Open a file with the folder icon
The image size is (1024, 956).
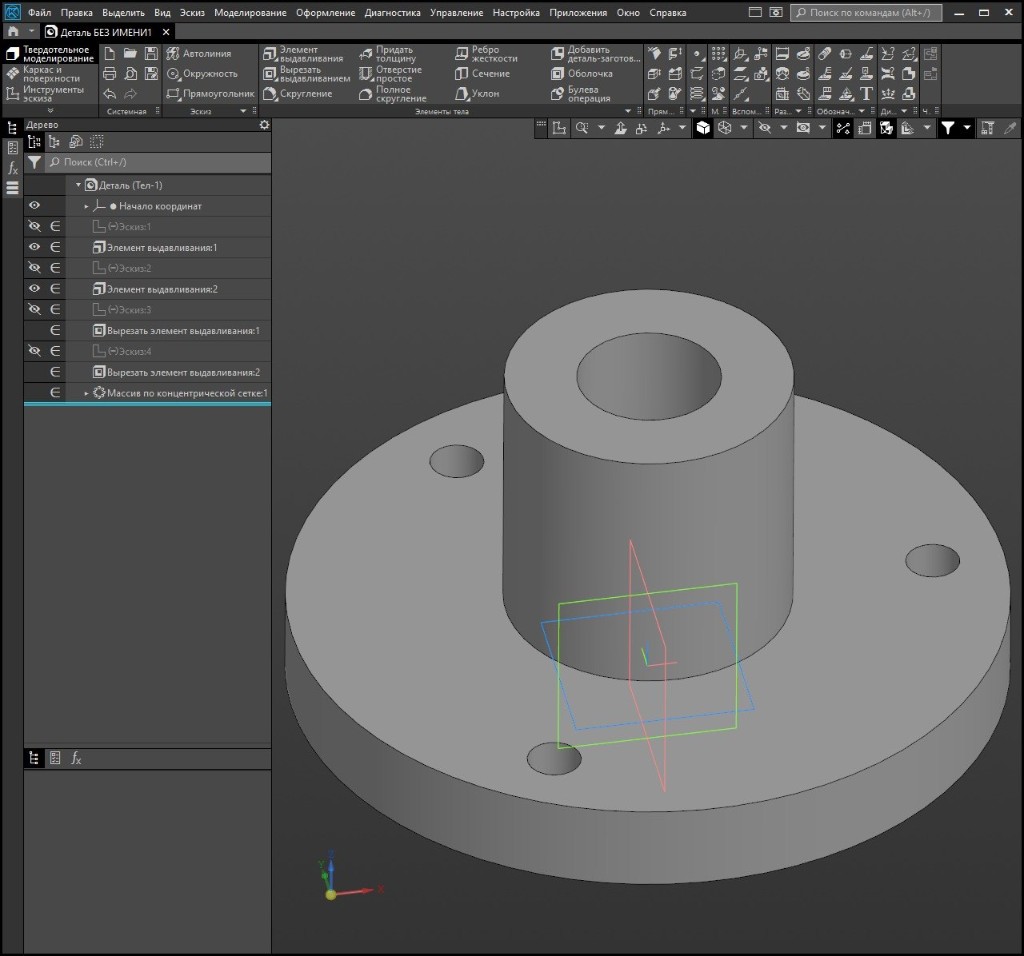130,54
